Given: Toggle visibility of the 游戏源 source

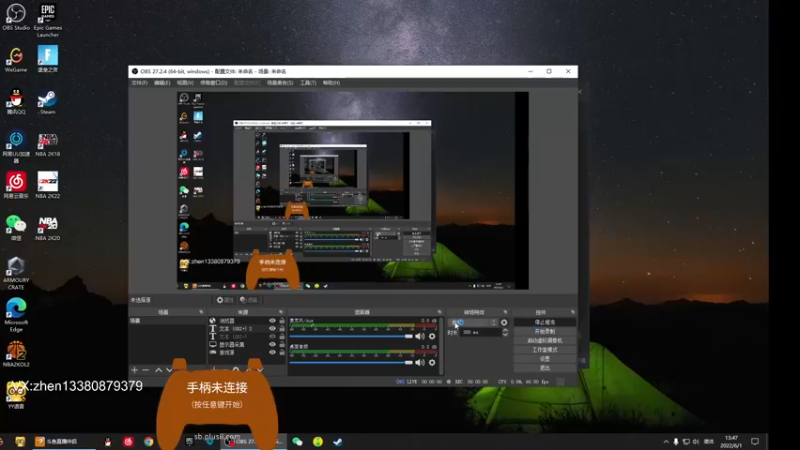Looking at the screenshot, I should 272,352.
